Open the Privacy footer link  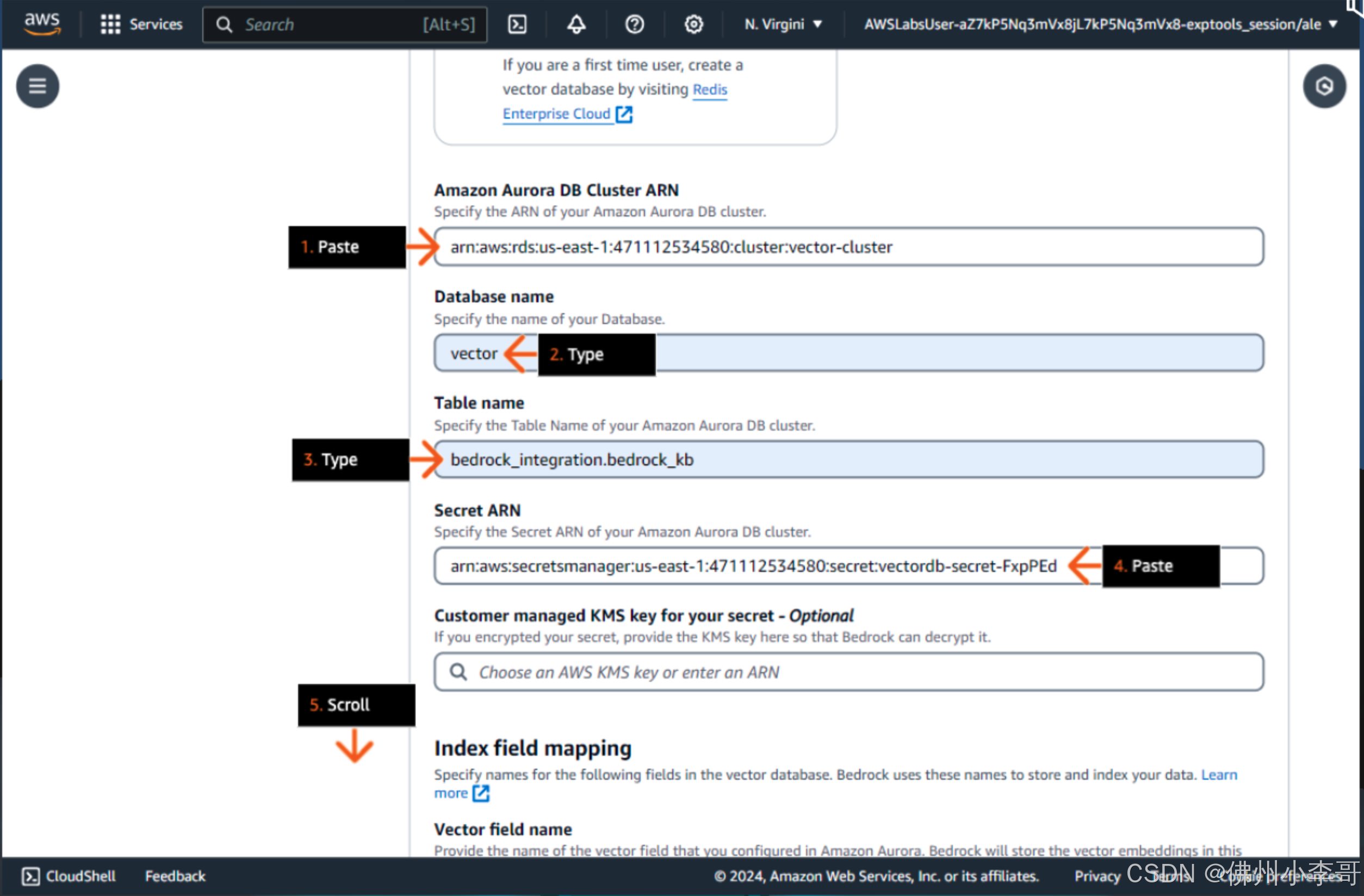pyautogui.click(x=1097, y=876)
